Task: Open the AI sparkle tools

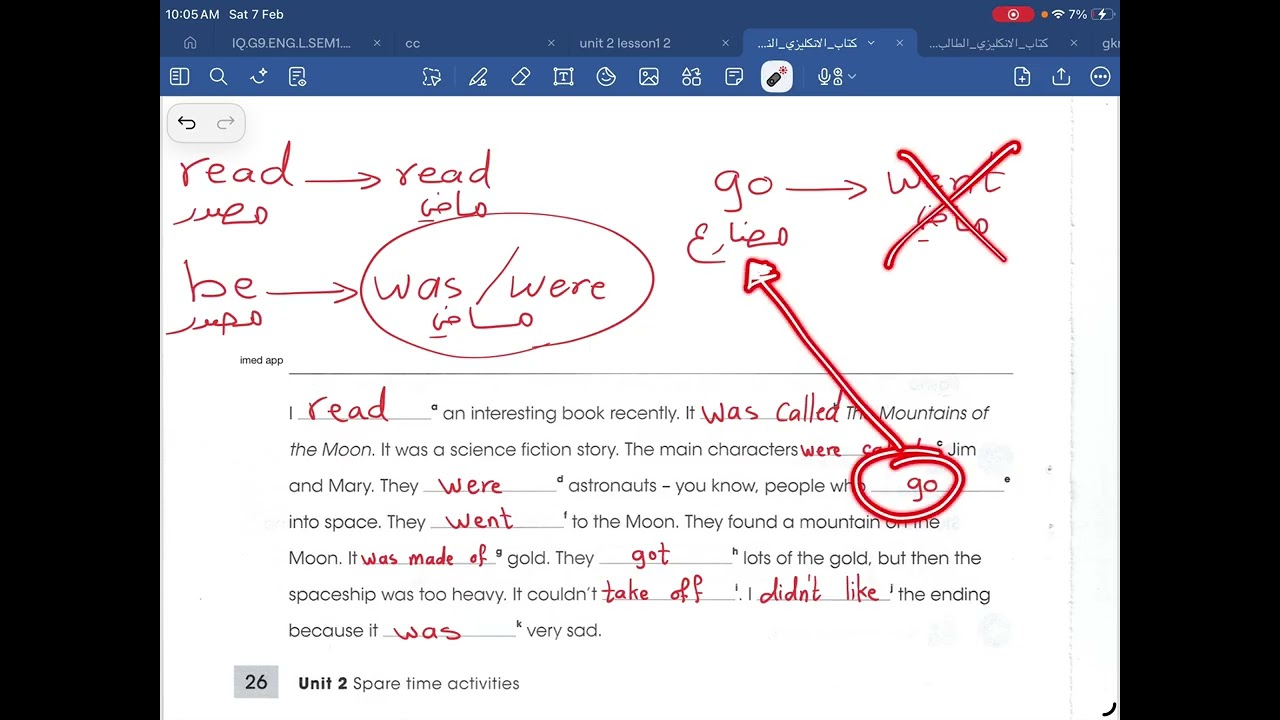Action: coord(258,77)
